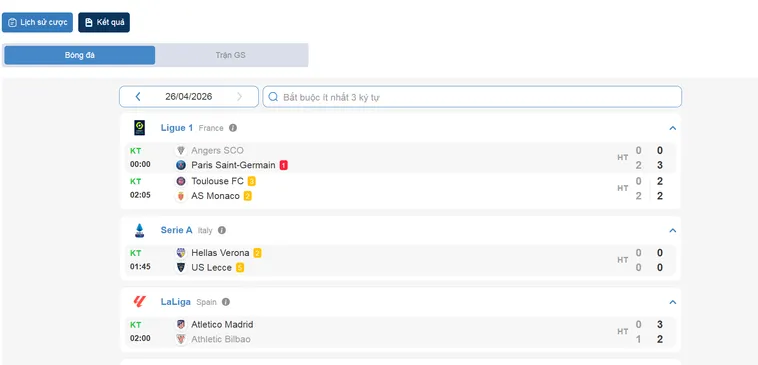Click the Paris Saint-Germain team crest
The width and height of the screenshot is (758, 365).
[181, 165]
